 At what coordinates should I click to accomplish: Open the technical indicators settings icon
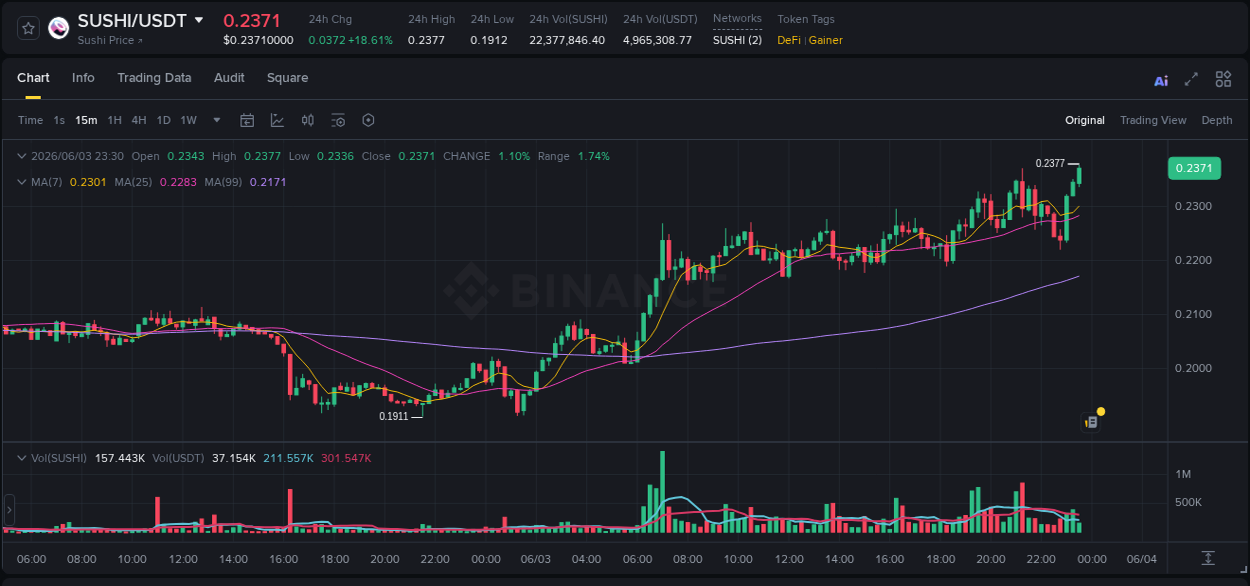[x=338, y=120]
